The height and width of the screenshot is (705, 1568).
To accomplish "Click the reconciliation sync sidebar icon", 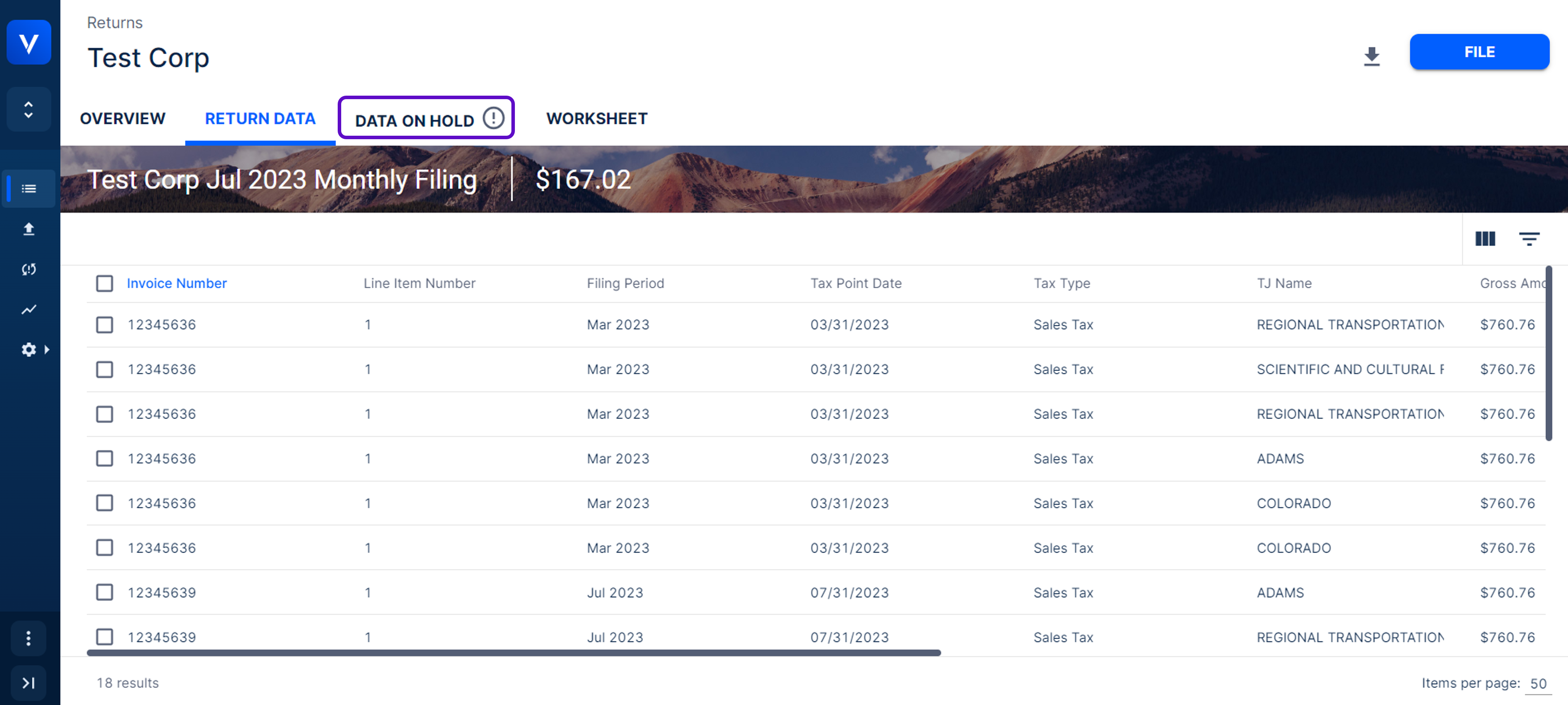I will point(29,269).
